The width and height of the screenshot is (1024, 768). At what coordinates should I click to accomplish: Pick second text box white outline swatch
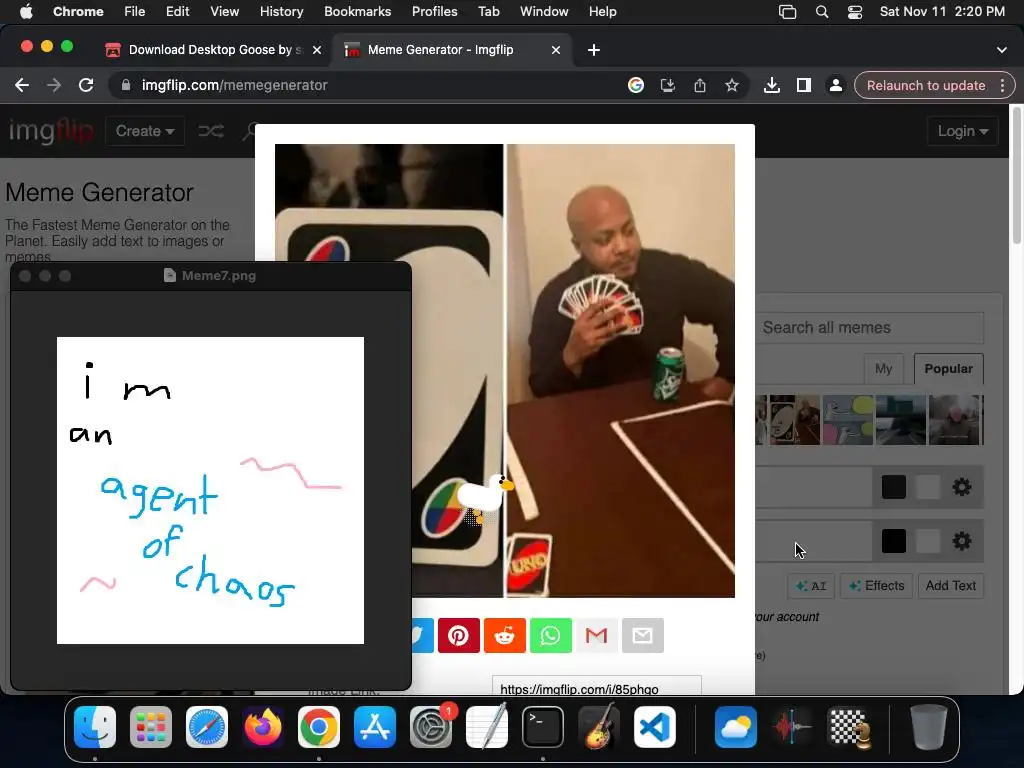(x=928, y=541)
